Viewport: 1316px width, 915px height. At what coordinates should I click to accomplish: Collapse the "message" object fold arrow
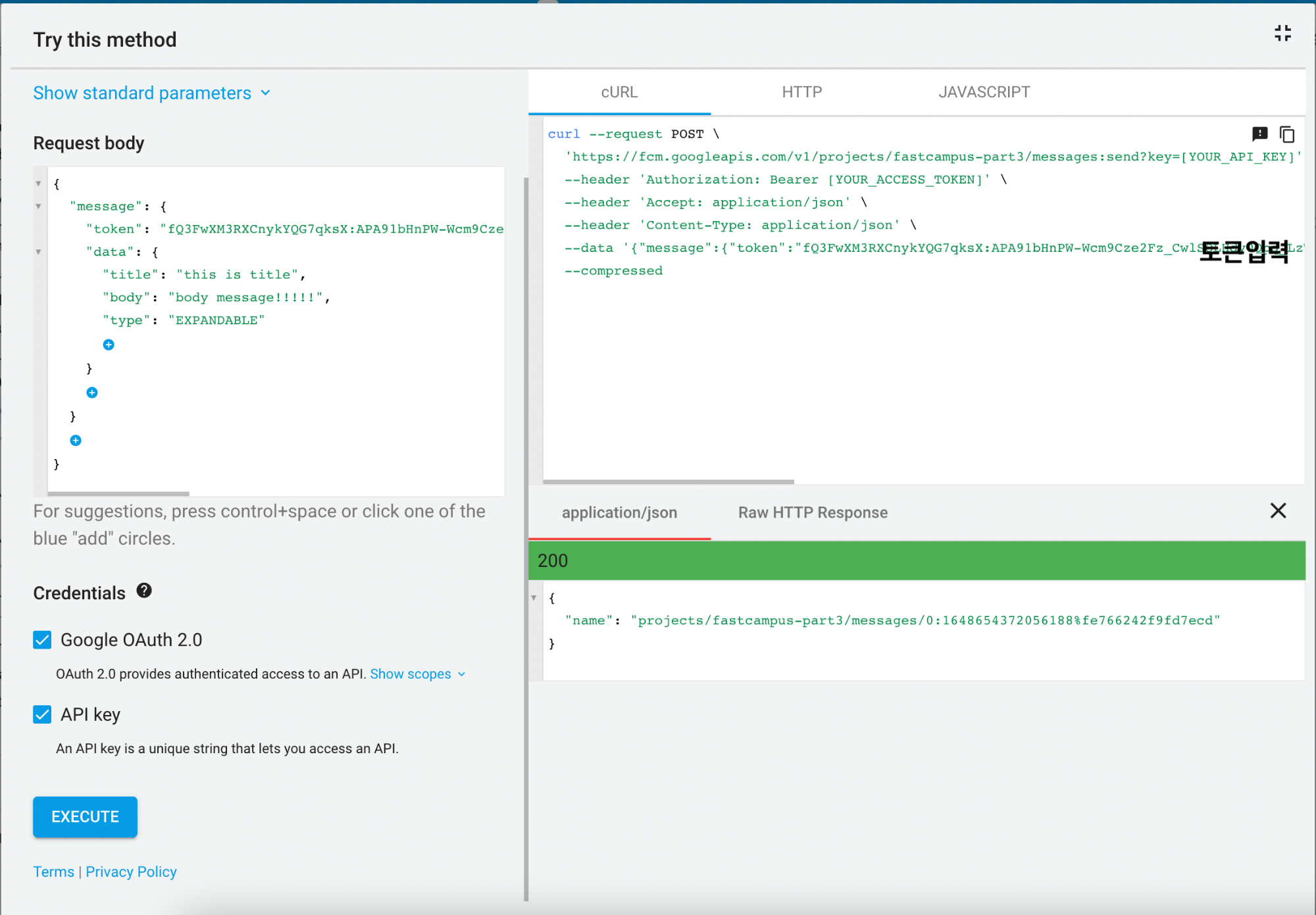tap(39, 207)
